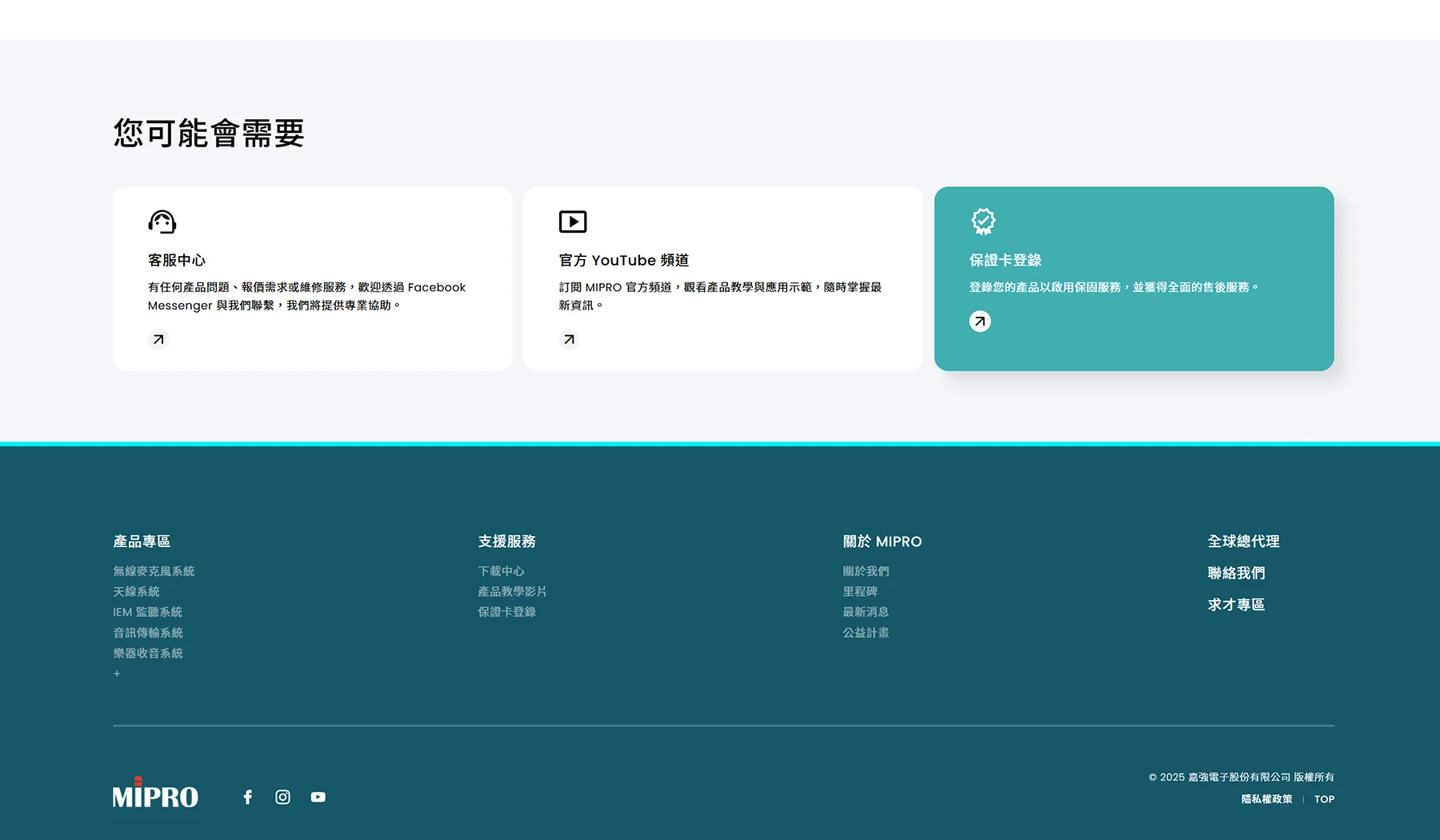Open the 無線麥克風系統 product link
The image size is (1440, 840).
pyautogui.click(x=154, y=570)
